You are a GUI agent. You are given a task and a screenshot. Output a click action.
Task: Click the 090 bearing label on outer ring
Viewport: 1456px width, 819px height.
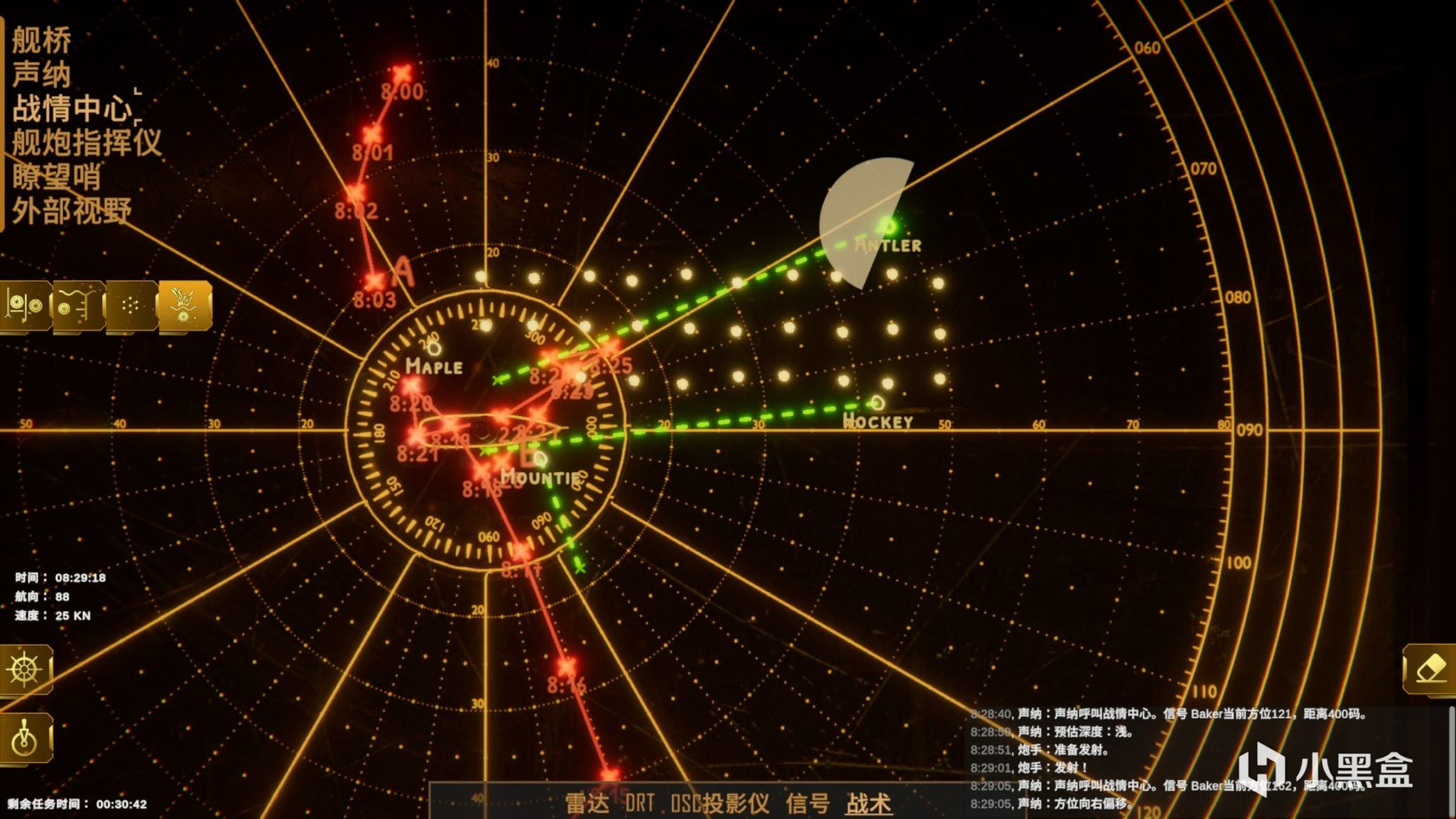point(1249,430)
